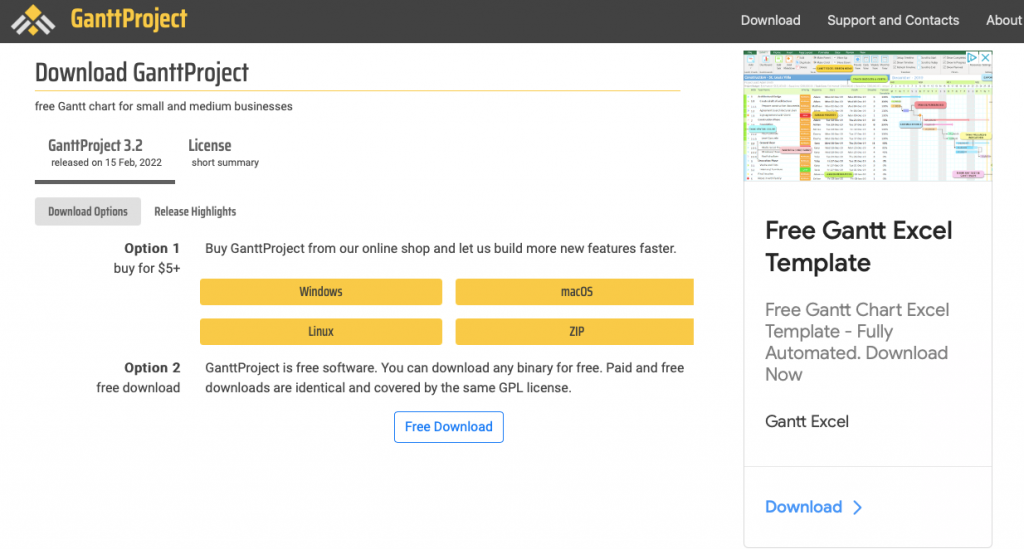The height and width of the screenshot is (549, 1024).
Task: Switch to Release Highlights tab
Action: (x=195, y=211)
